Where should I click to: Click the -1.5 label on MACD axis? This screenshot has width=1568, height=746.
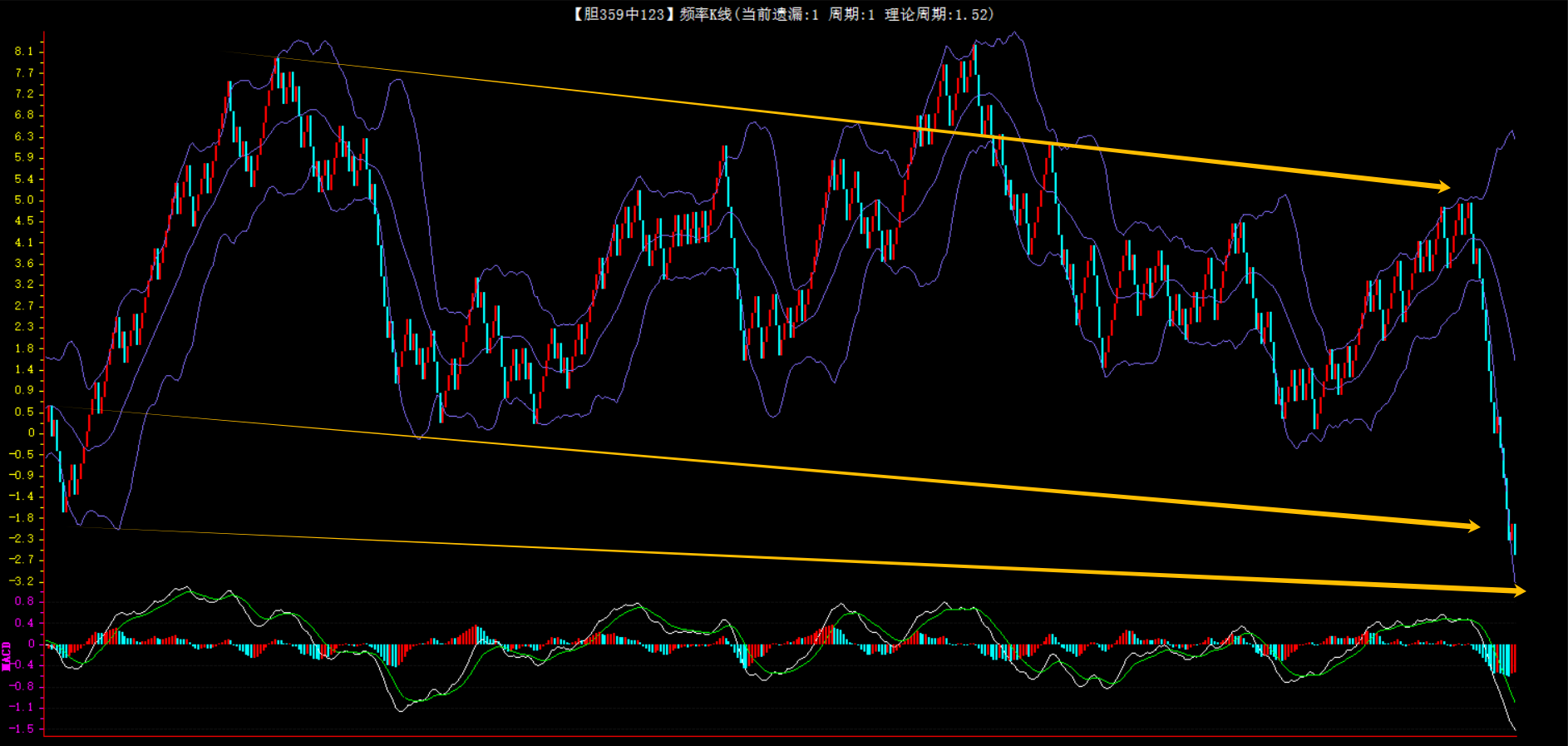[22, 729]
